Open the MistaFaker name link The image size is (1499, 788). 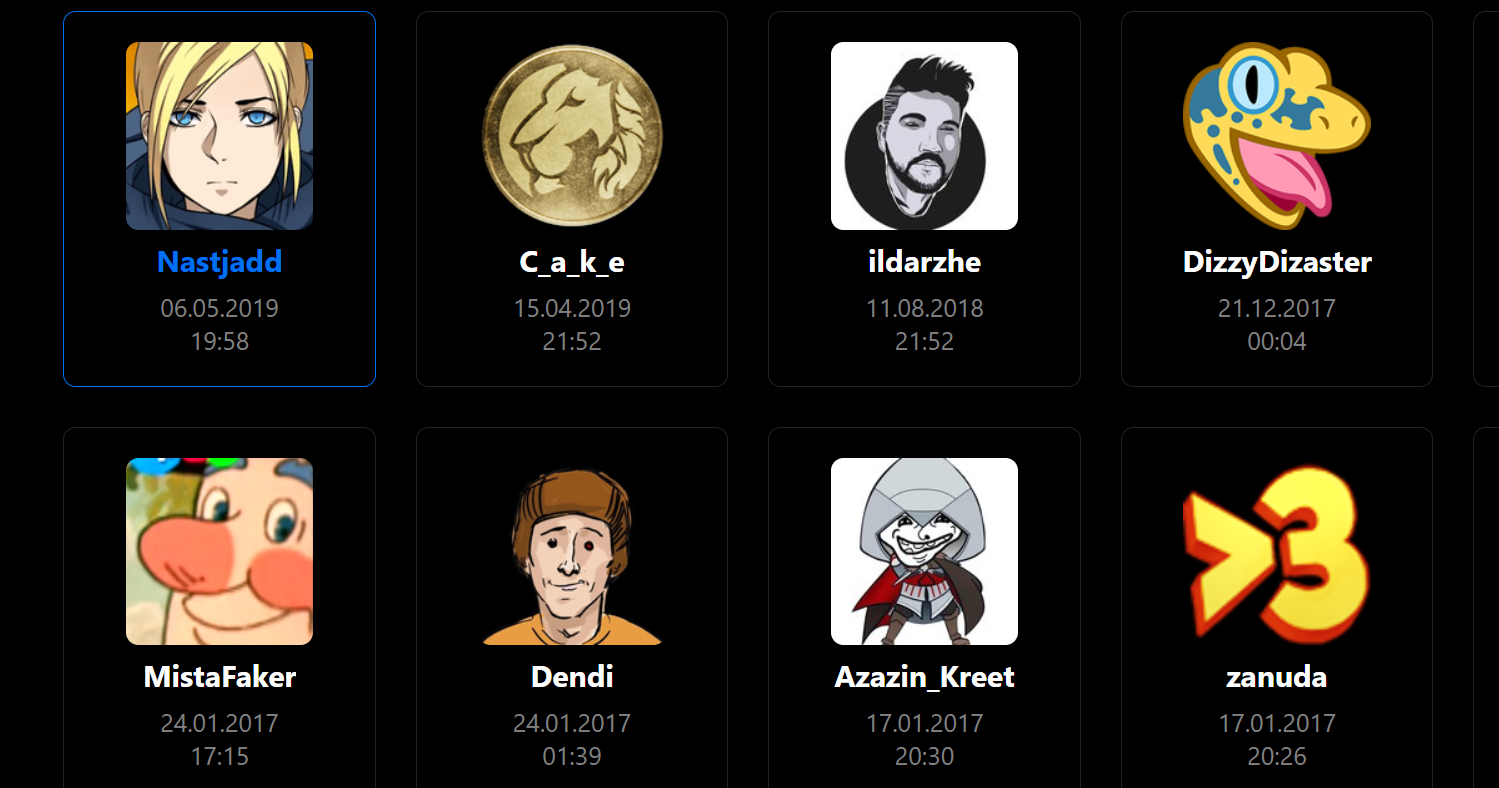coord(219,677)
